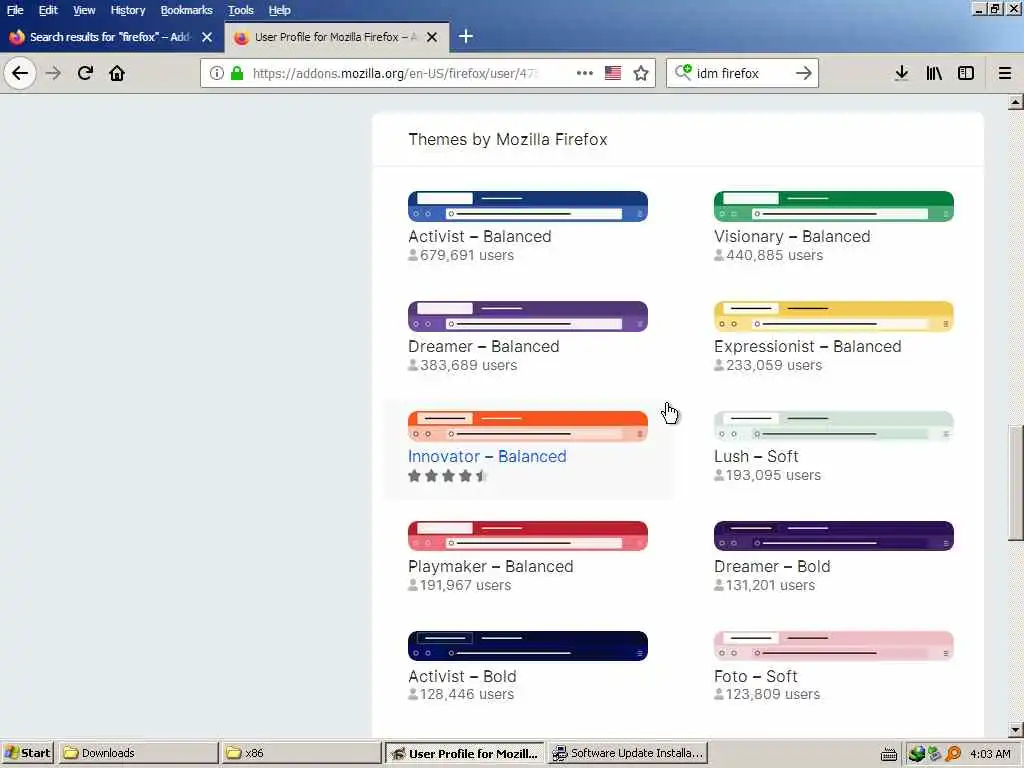Open the Dreamer – Balanced theme link
The height and width of the screenshot is (768, 1024).
tap(483, 346)
